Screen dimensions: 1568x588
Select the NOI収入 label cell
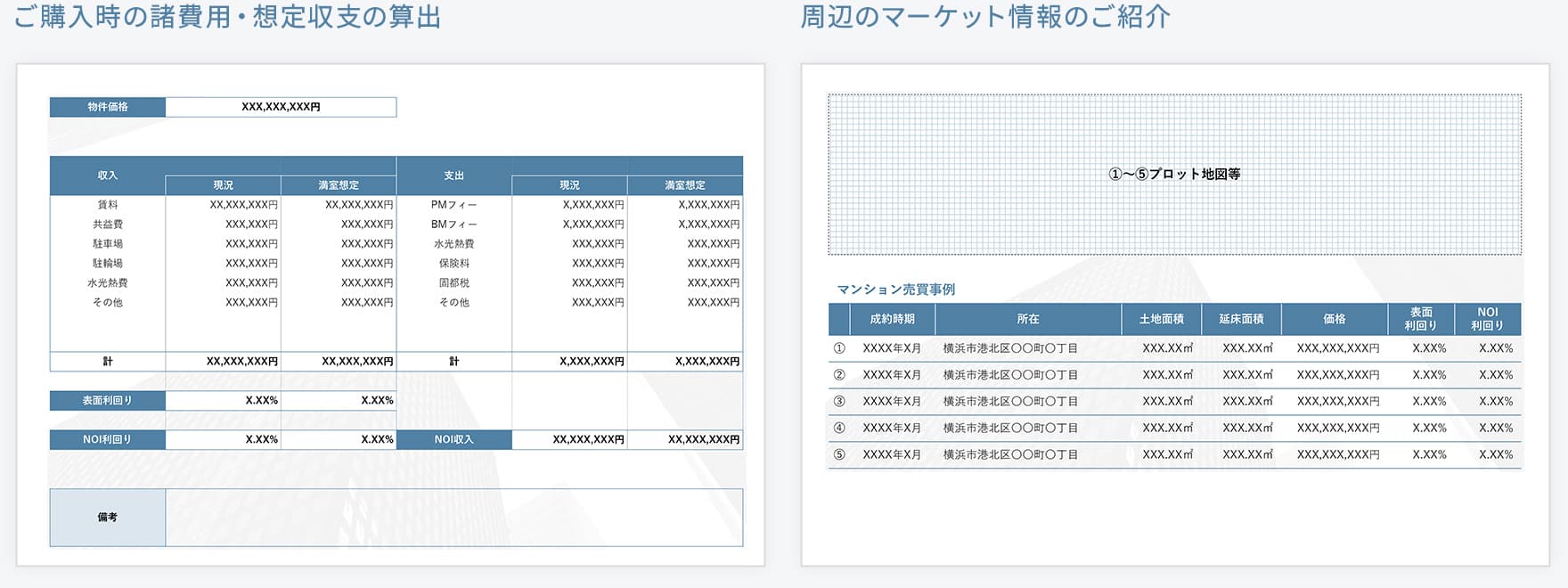point(454,440)
